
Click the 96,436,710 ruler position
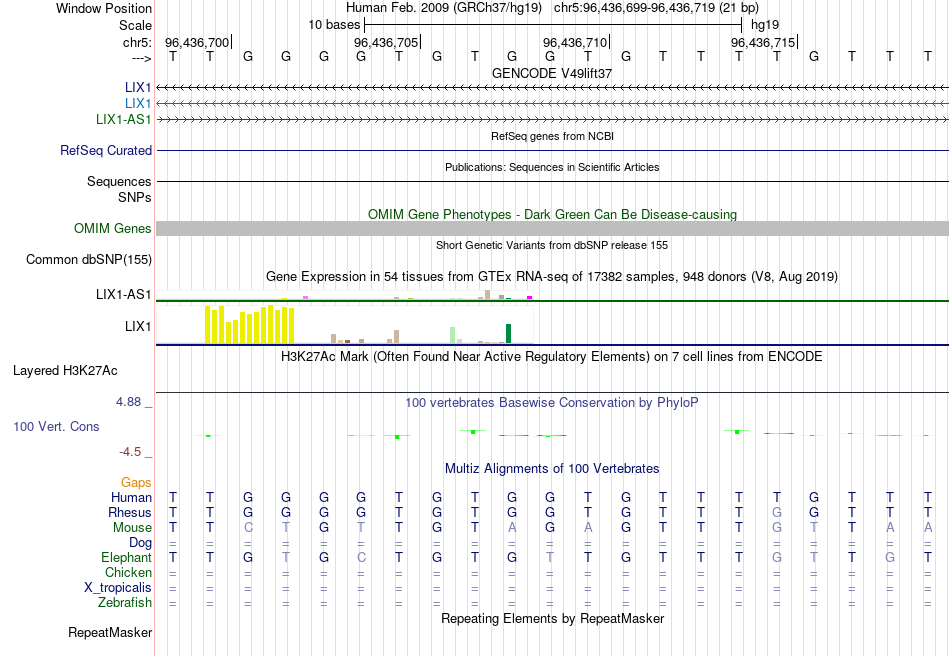tap(575, 42)
